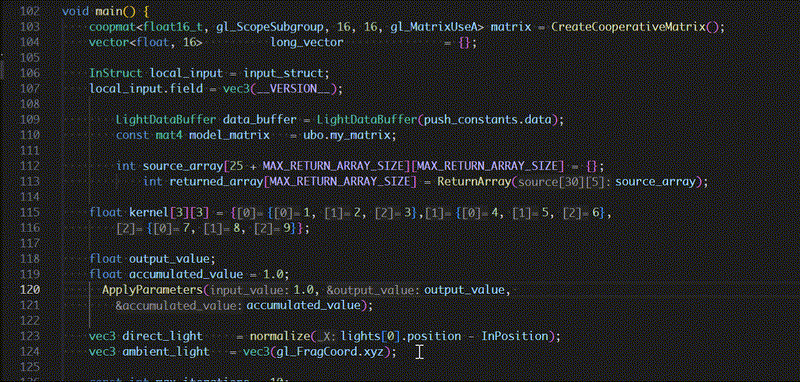This screenshot has width=800, height=382.
Task: Click line number 111 in the gutter
Action: [30, 150]
